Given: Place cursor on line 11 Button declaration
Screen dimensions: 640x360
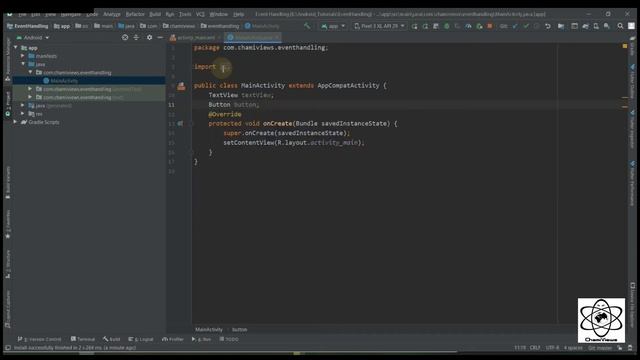Looking at the screenshot, I should (233, 104).
